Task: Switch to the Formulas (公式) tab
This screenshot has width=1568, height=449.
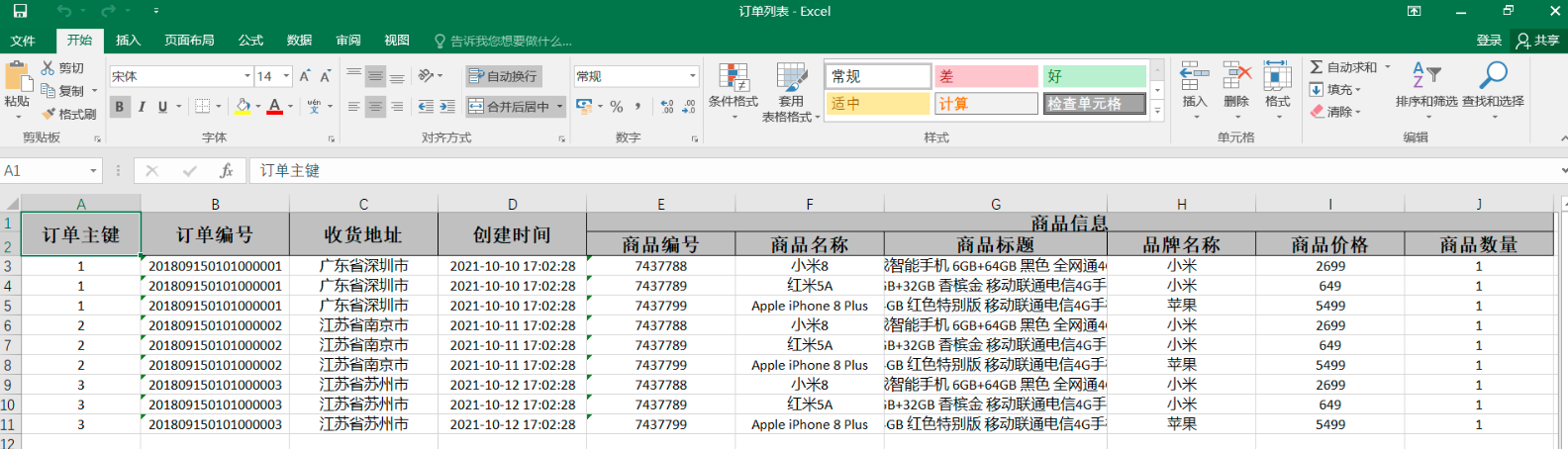Action: 250,41
